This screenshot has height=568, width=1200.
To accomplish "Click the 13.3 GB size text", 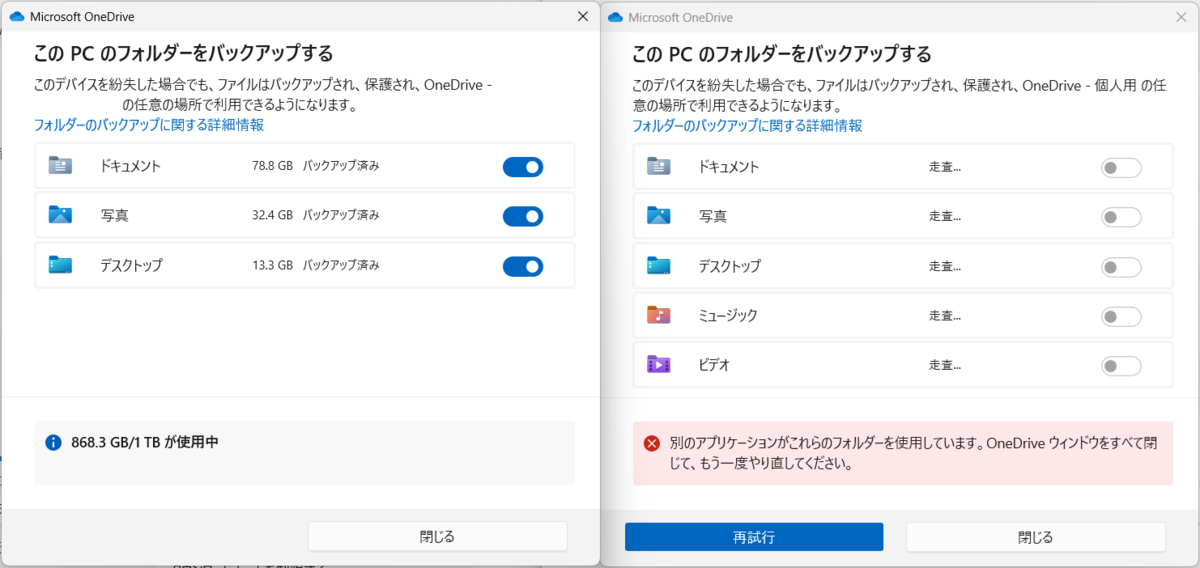I will [x=272, y=266].
